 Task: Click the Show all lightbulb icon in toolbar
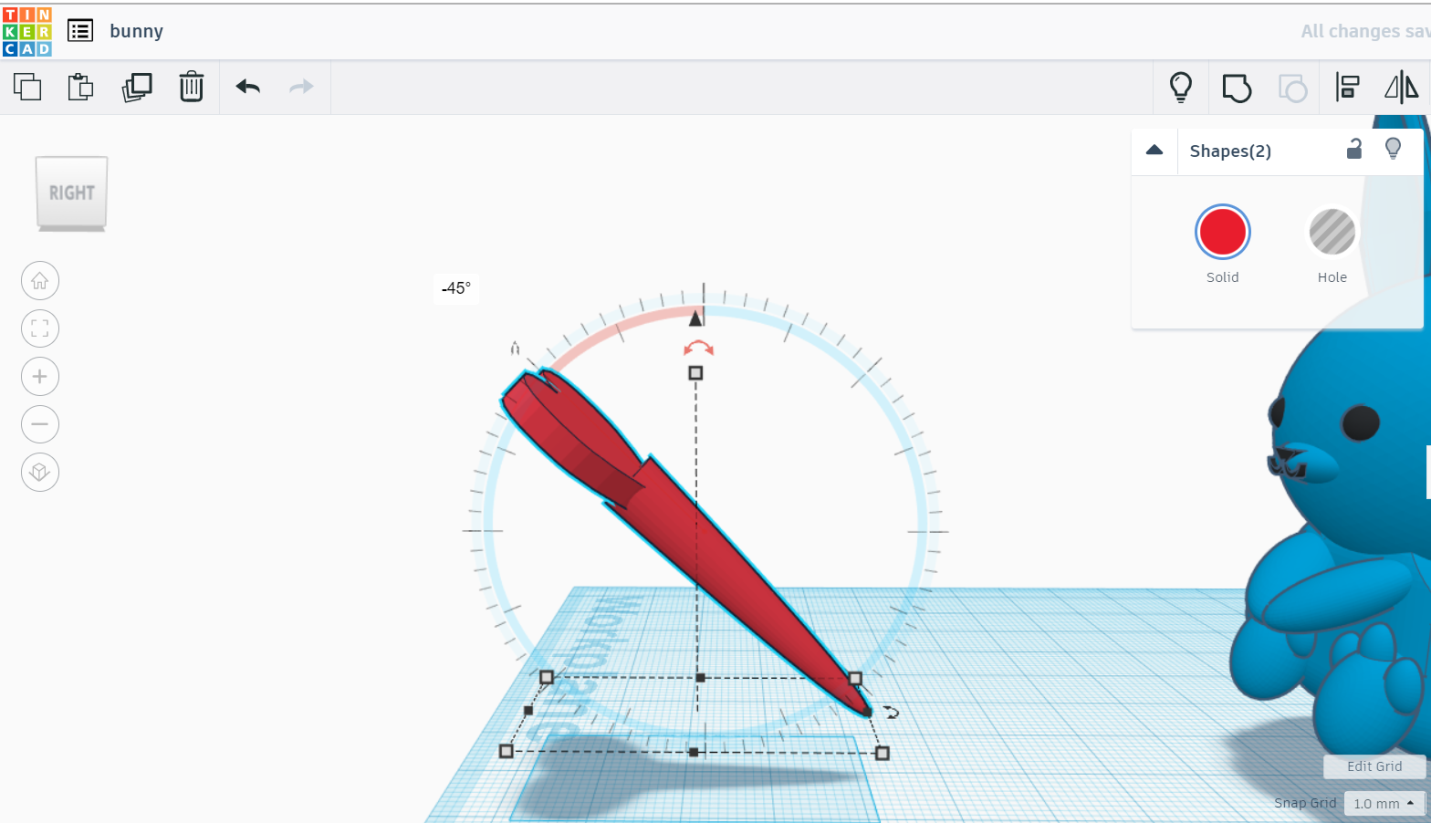1181,88
